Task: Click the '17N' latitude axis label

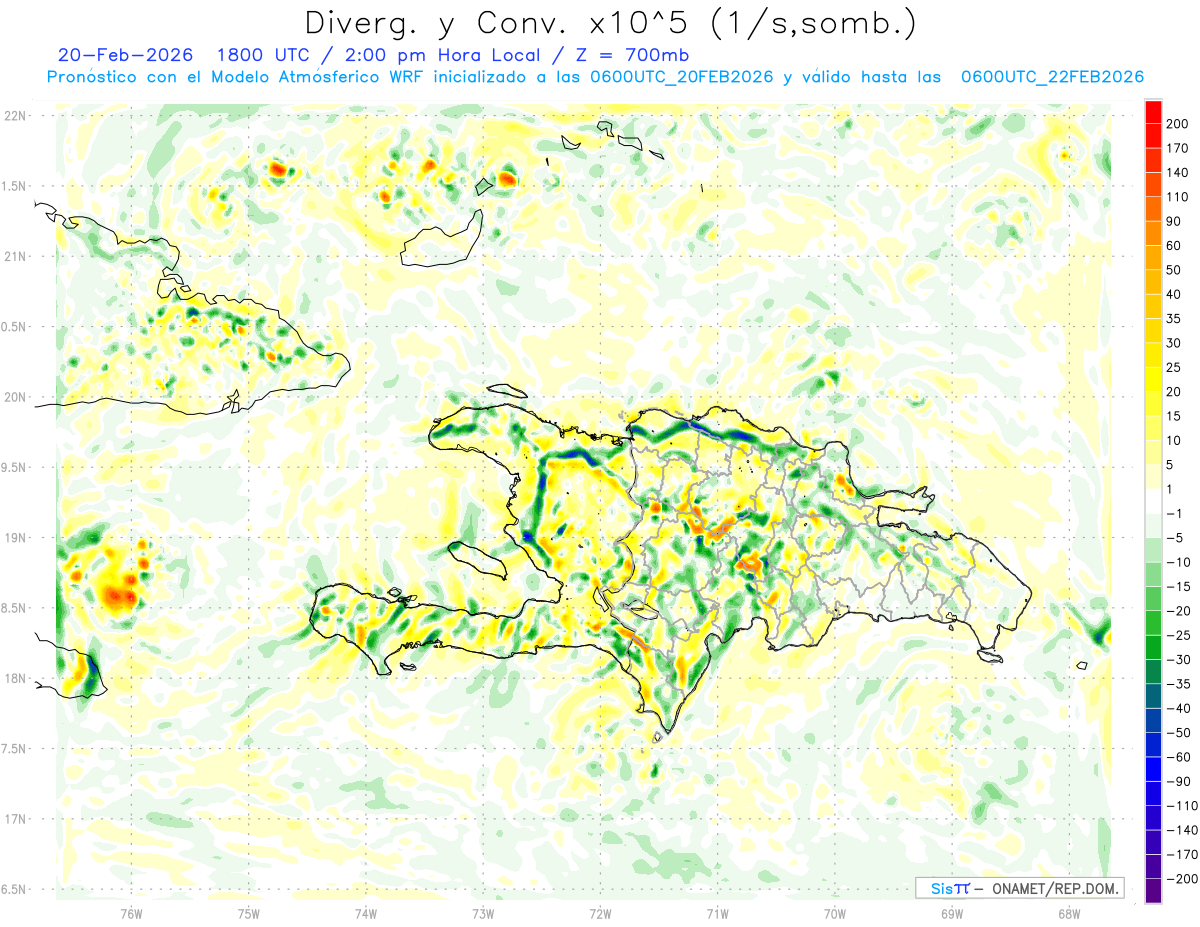Action: 17,819
